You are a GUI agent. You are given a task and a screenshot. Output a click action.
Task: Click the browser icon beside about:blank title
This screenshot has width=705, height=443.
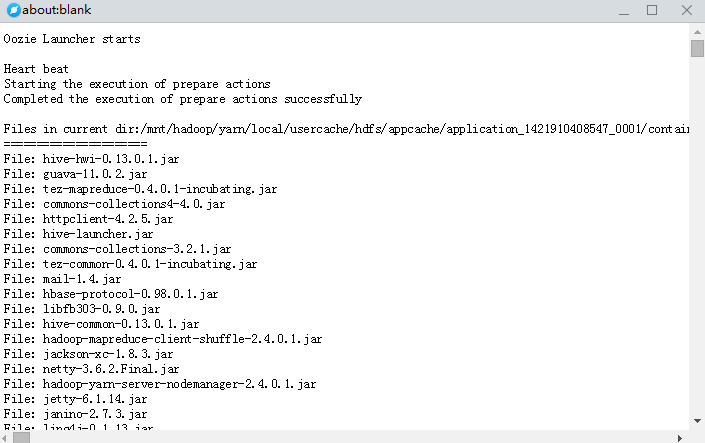[14, 10]
